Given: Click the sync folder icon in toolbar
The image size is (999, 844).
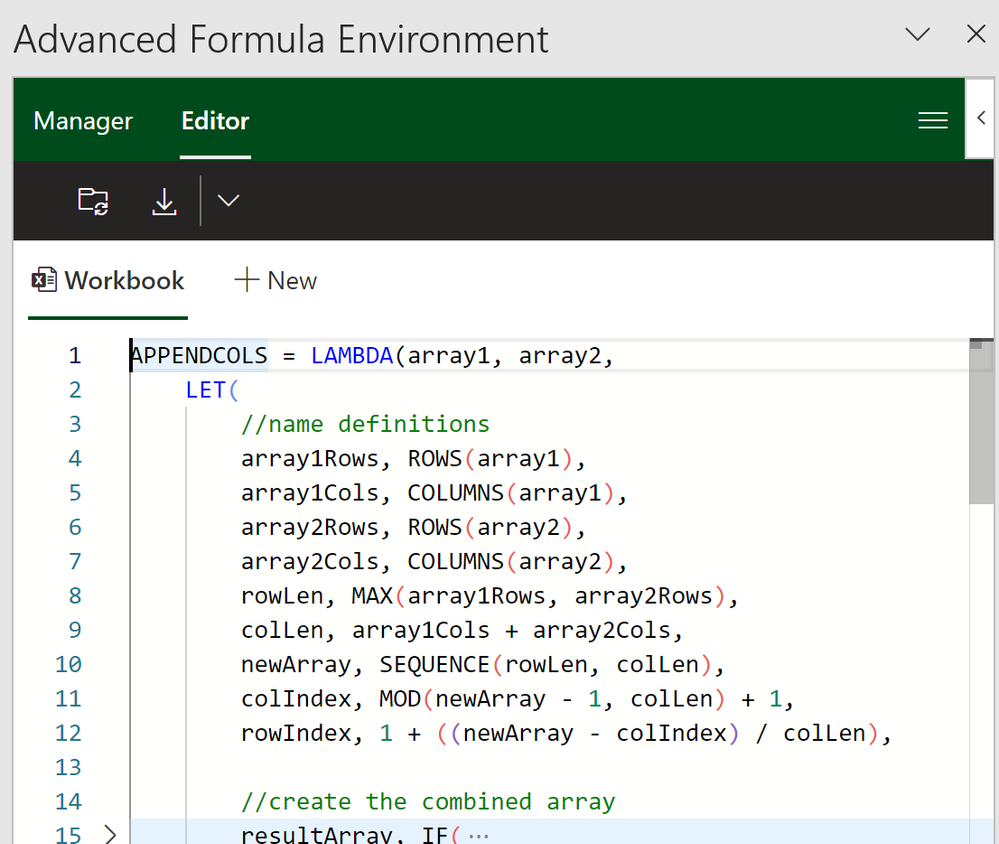Looking at the screenshot, I should [x=92, y=201].
